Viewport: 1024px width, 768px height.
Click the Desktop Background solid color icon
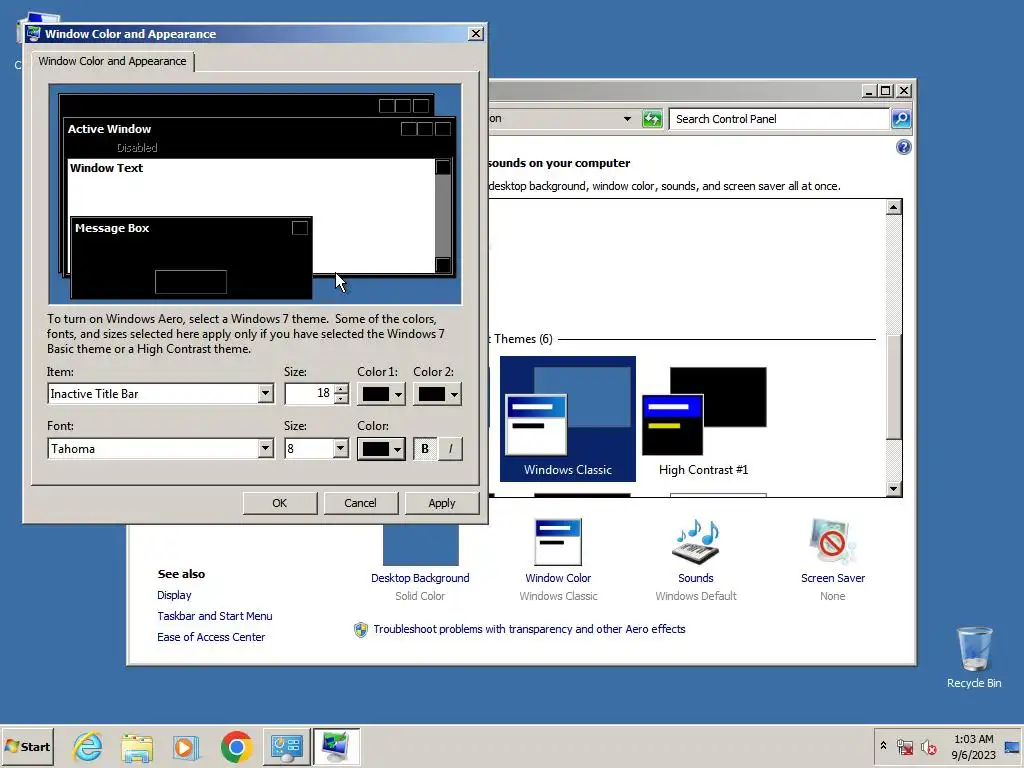421,545
